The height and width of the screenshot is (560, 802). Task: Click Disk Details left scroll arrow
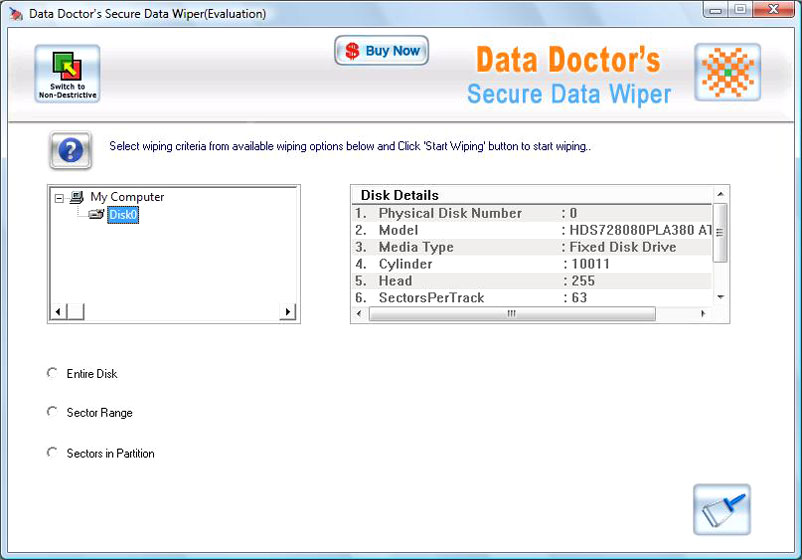(359, 313)
